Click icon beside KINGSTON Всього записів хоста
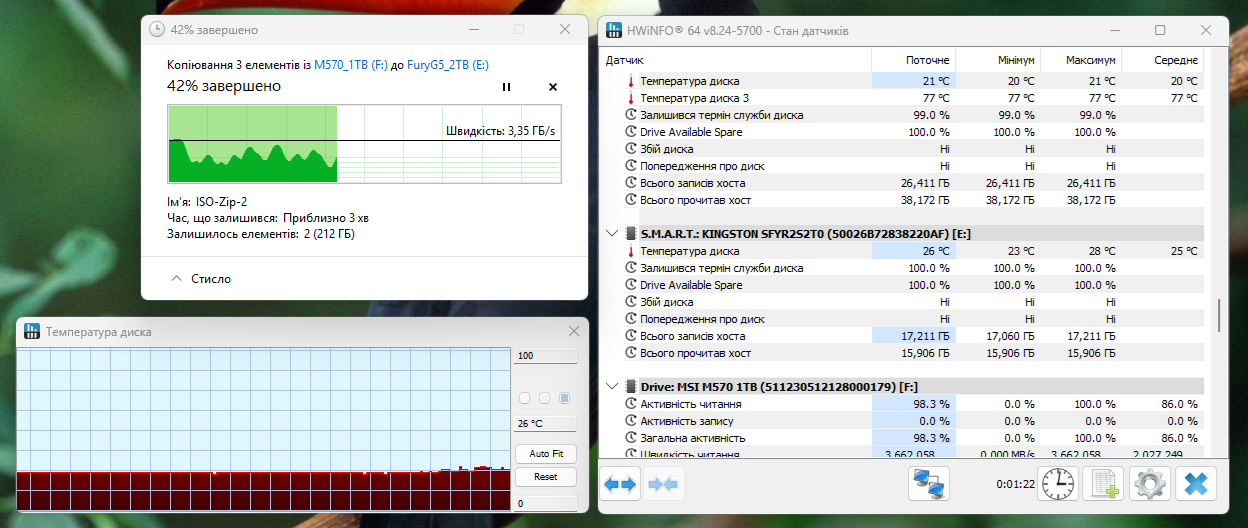Viewport: 1248px width, 528px height. [630, 336]
